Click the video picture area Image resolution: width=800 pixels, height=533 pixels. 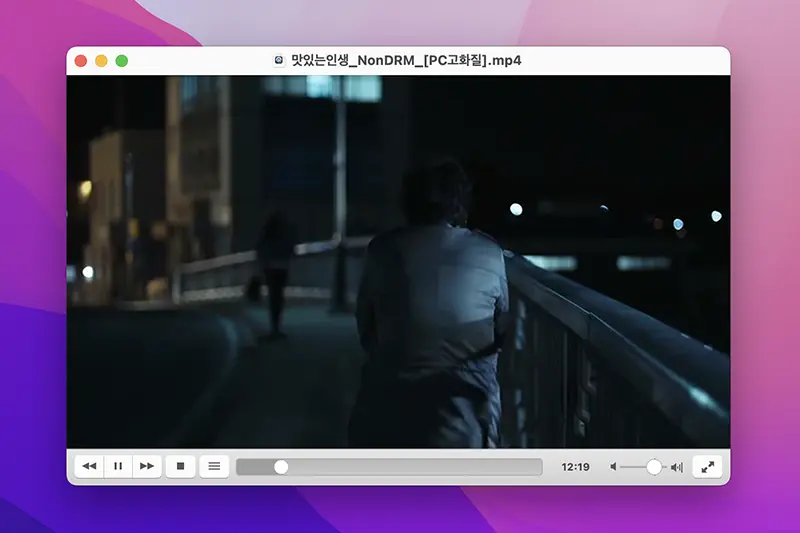point(398,260)
